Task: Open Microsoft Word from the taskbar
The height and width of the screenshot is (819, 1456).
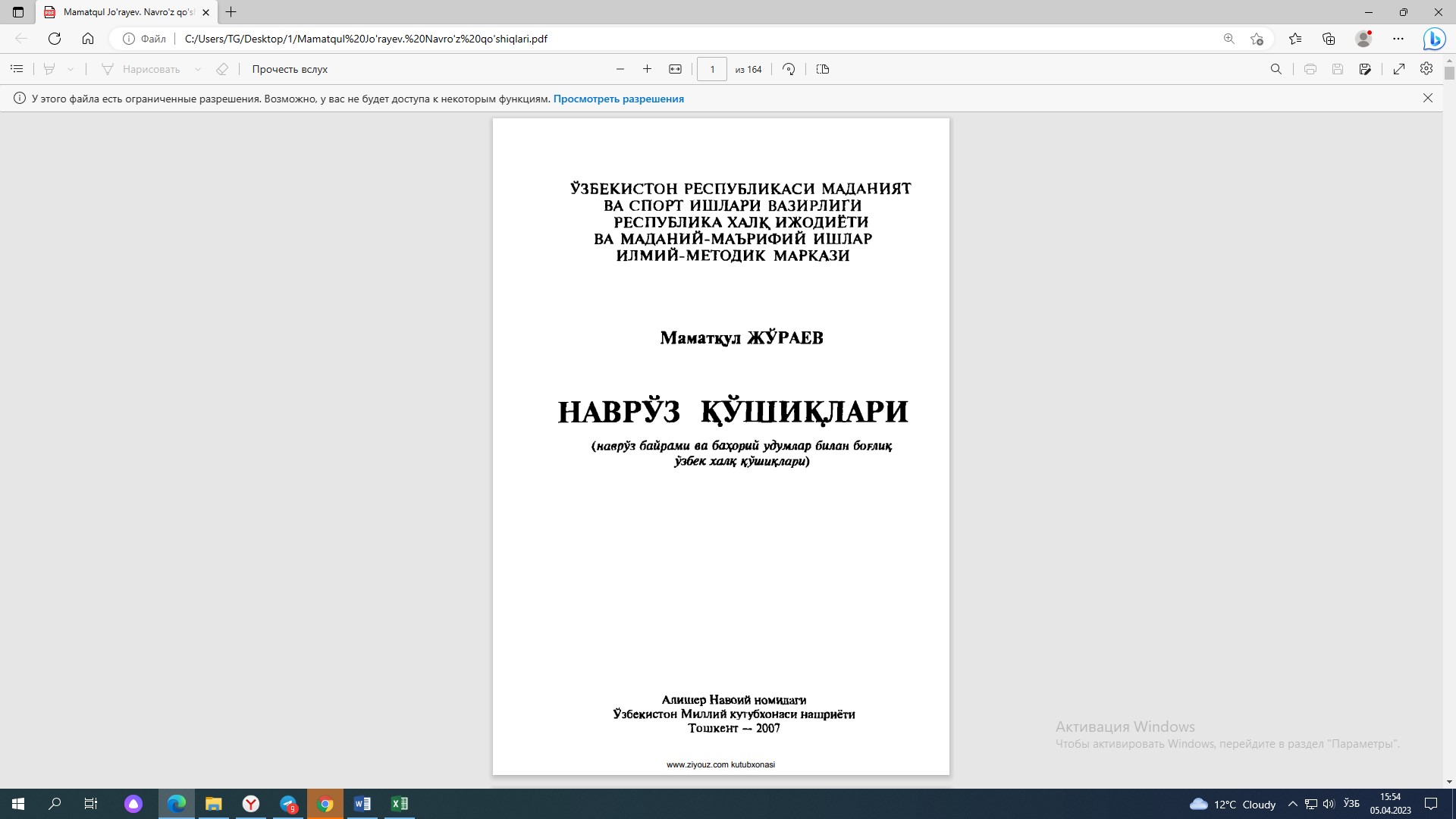Action: click(x=362, y=804)
